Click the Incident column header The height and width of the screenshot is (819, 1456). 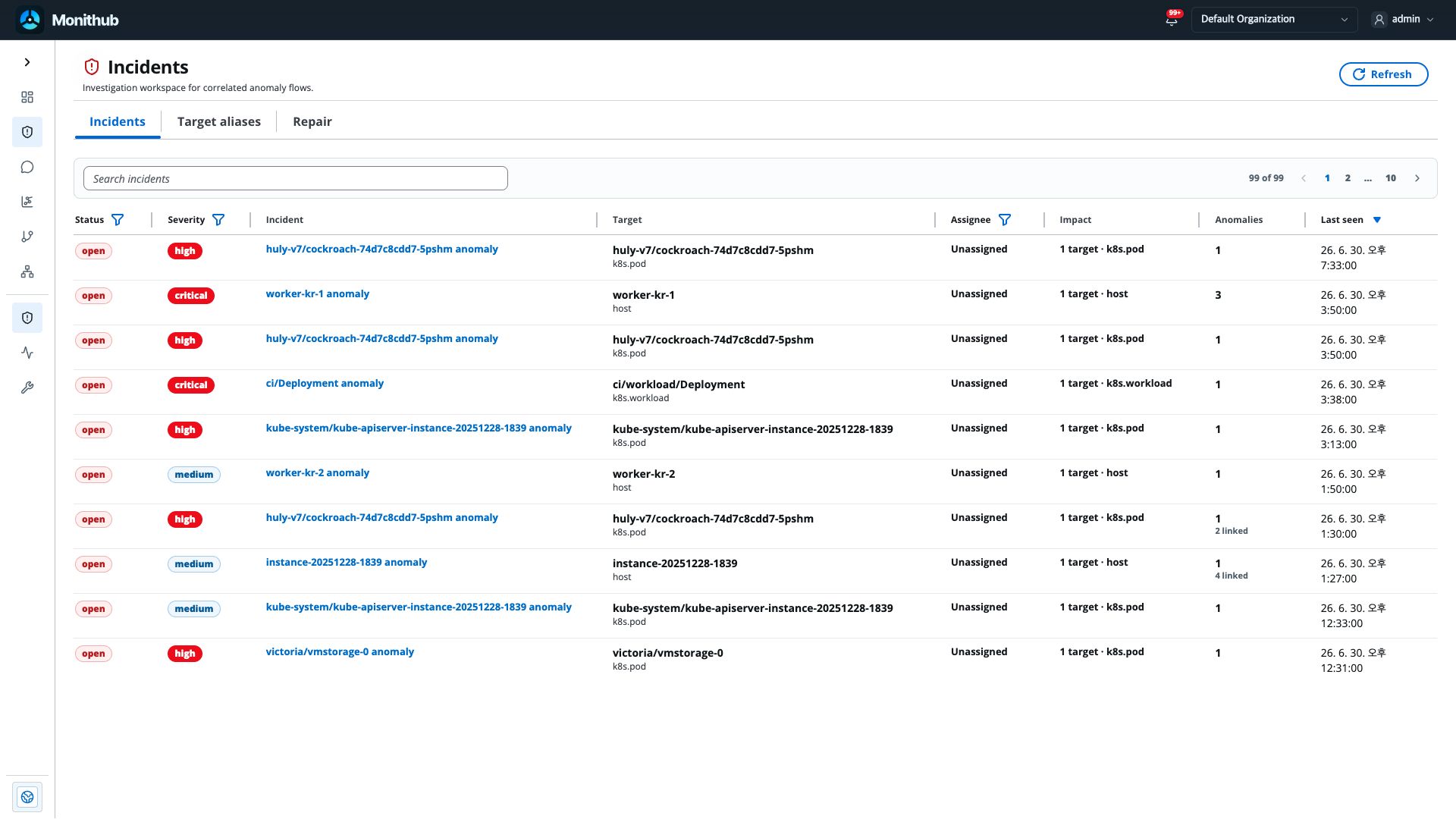284,220
